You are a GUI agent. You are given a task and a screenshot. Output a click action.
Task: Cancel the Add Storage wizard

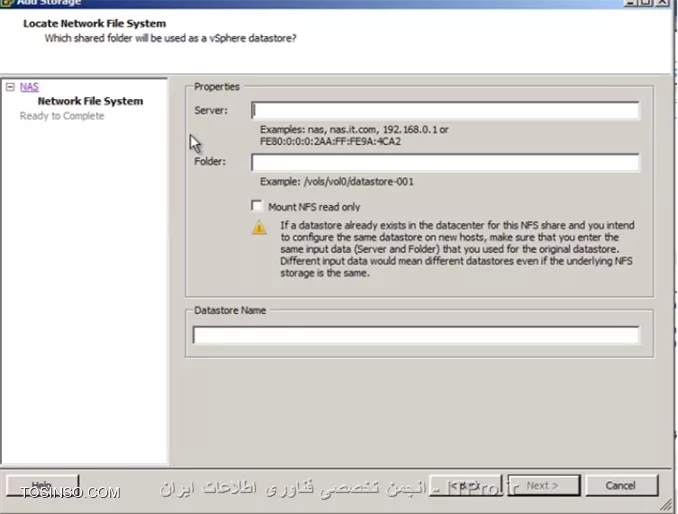coord(621,485)
